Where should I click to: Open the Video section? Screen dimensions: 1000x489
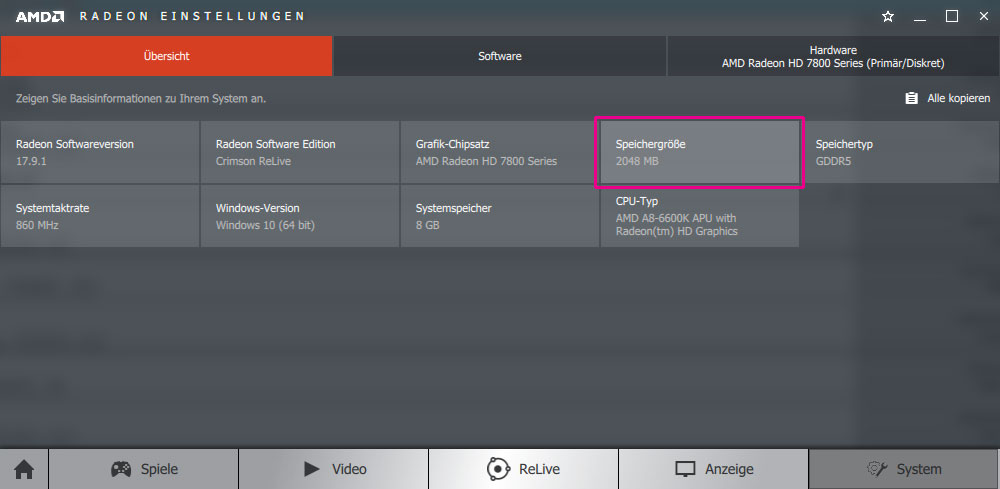pyautogui.click(x=334, y=469)
